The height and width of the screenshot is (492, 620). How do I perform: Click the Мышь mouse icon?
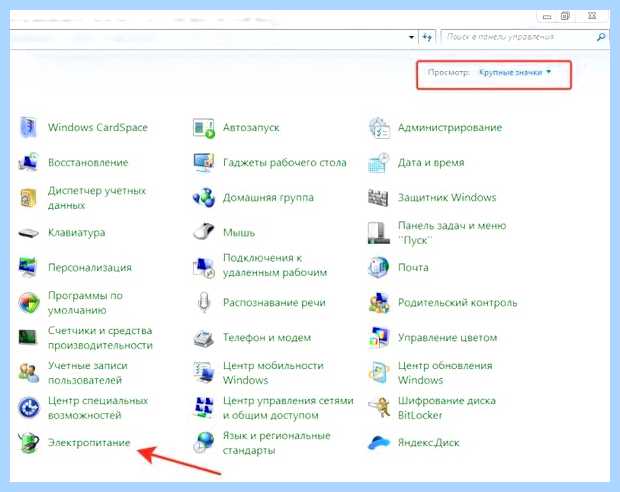tap(204, 232)
